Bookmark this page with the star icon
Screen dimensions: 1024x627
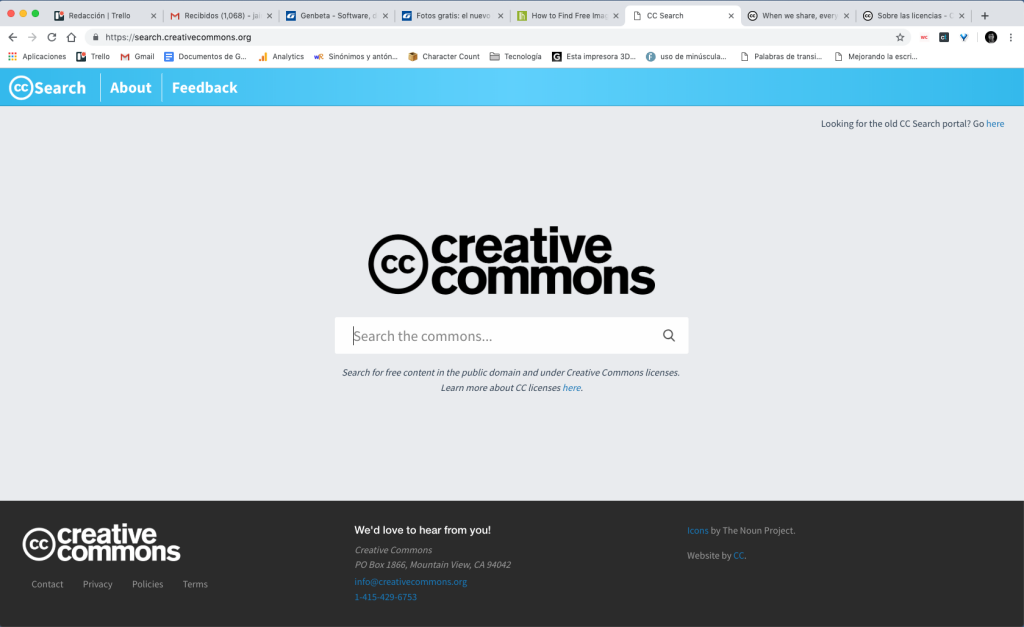(900, 37)
